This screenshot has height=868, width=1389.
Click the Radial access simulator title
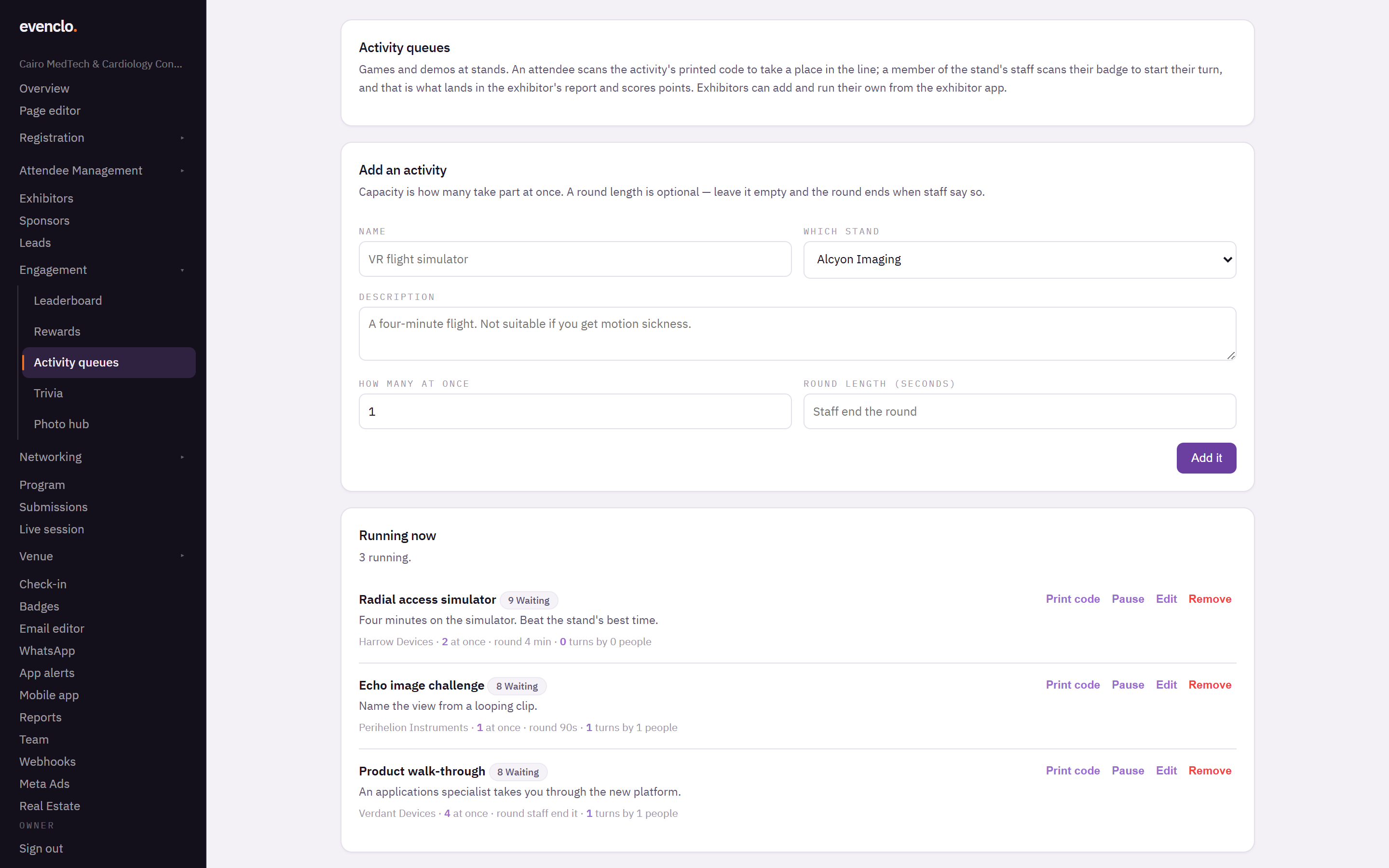[x=427, y=600]
